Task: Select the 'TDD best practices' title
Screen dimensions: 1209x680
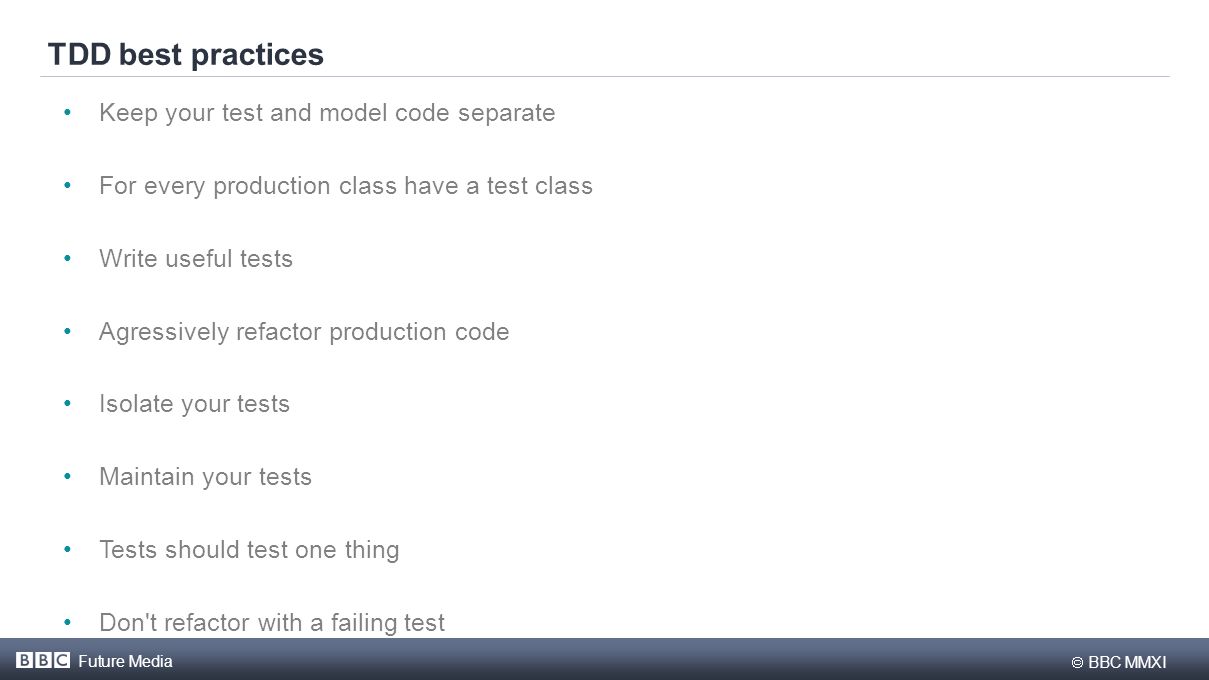Action: coord(186,54)
